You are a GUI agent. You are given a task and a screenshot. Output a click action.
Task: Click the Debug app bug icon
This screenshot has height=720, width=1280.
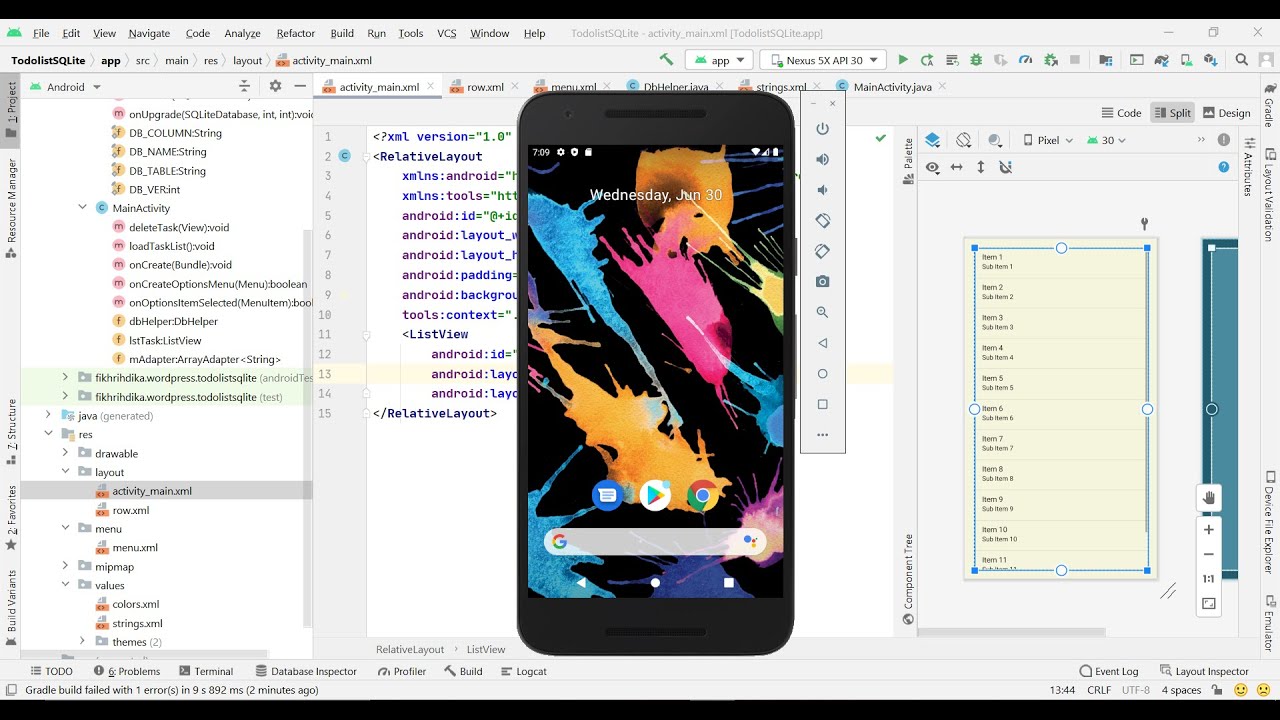pyautogui.click(x=976, y=60)
